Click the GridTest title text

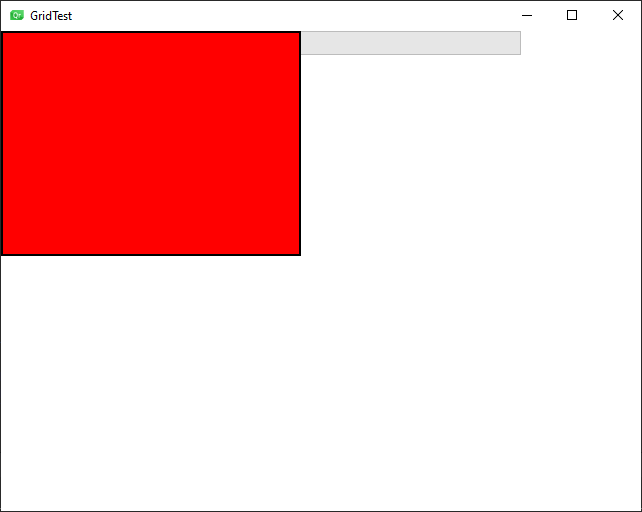point(51,16)
